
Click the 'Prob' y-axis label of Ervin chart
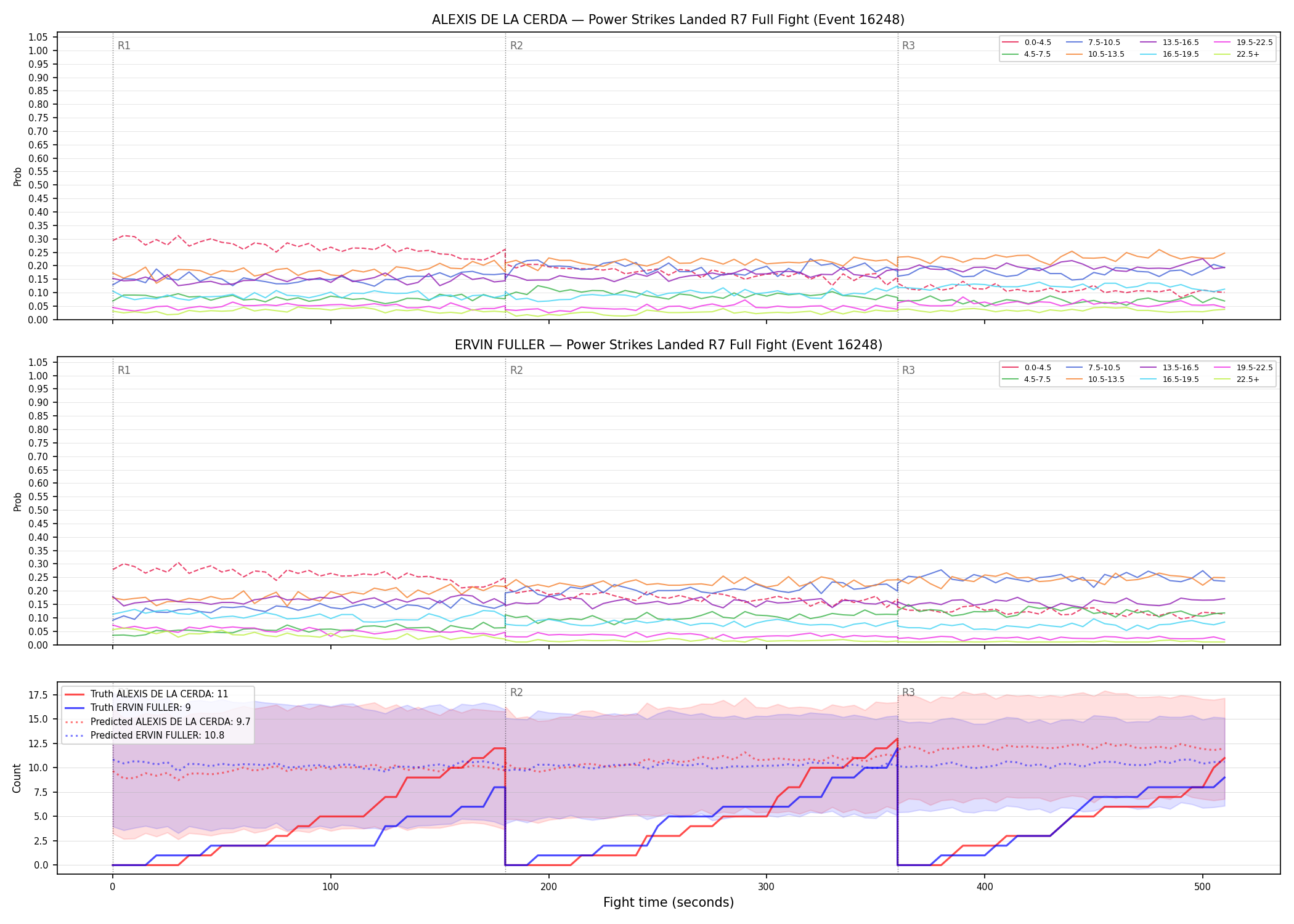[18, 501]
